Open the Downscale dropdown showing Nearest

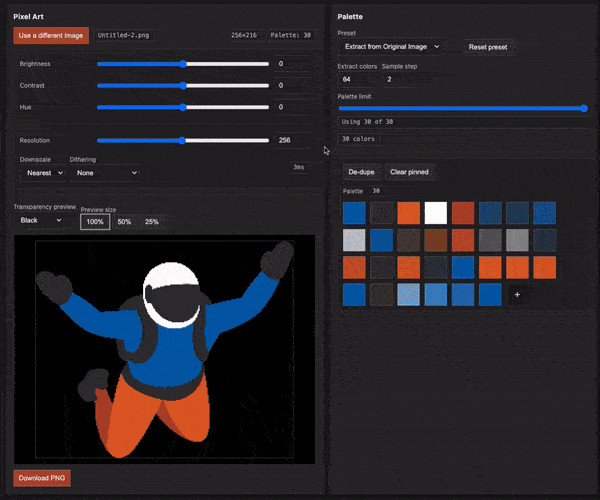[44, 173]
